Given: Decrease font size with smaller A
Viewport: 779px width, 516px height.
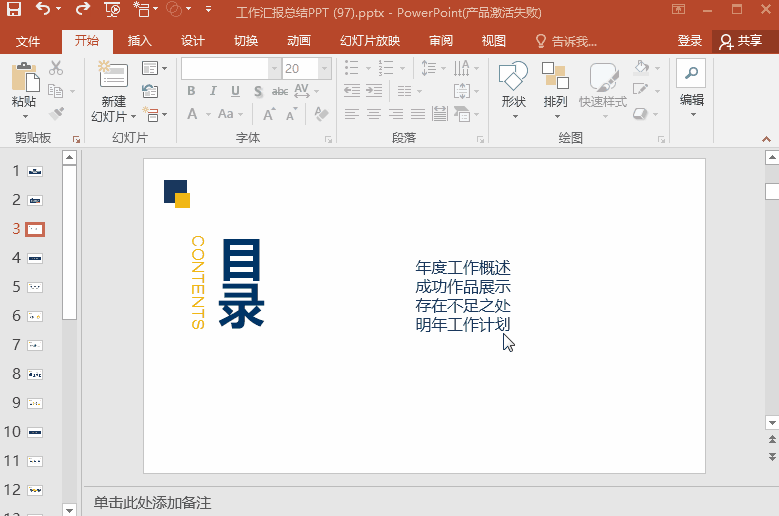Looking at the screenshot, I should click(292, 114).
